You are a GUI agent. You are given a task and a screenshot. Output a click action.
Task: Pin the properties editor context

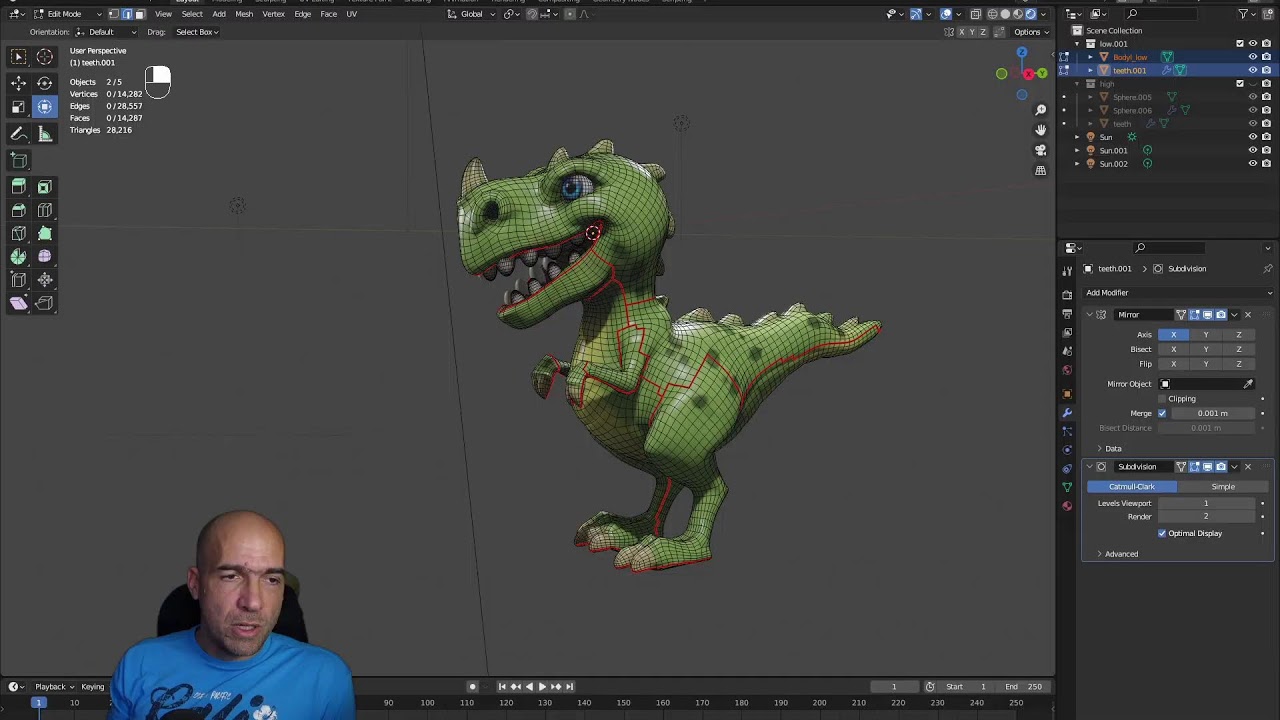point(1268,268)
